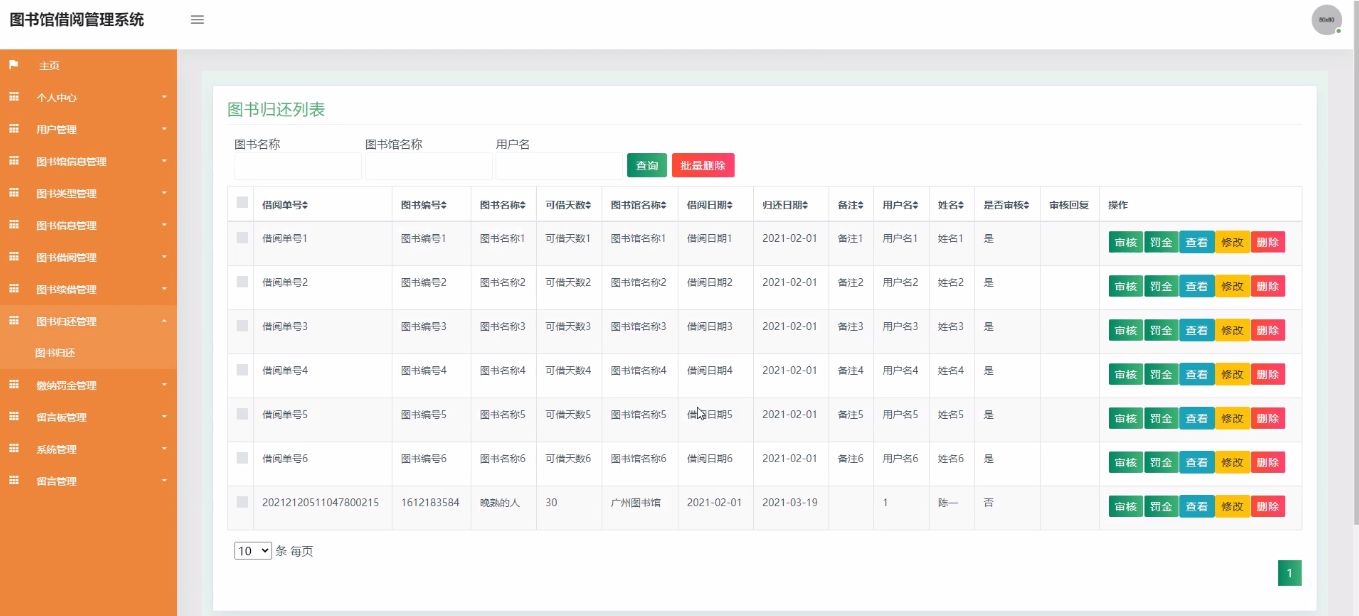Tick the select-all checkbox in table header
Viewport: 1359px width, 616px height.
click(x=242, y=202)
